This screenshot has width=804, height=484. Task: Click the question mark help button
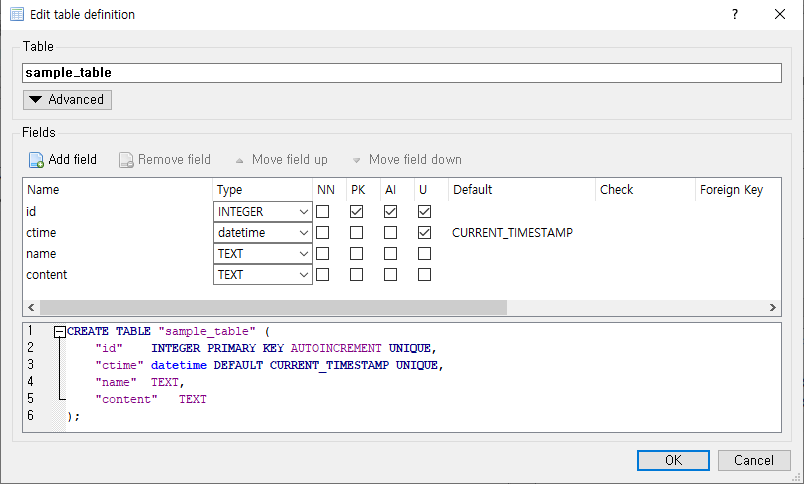(x=735, y=14)
